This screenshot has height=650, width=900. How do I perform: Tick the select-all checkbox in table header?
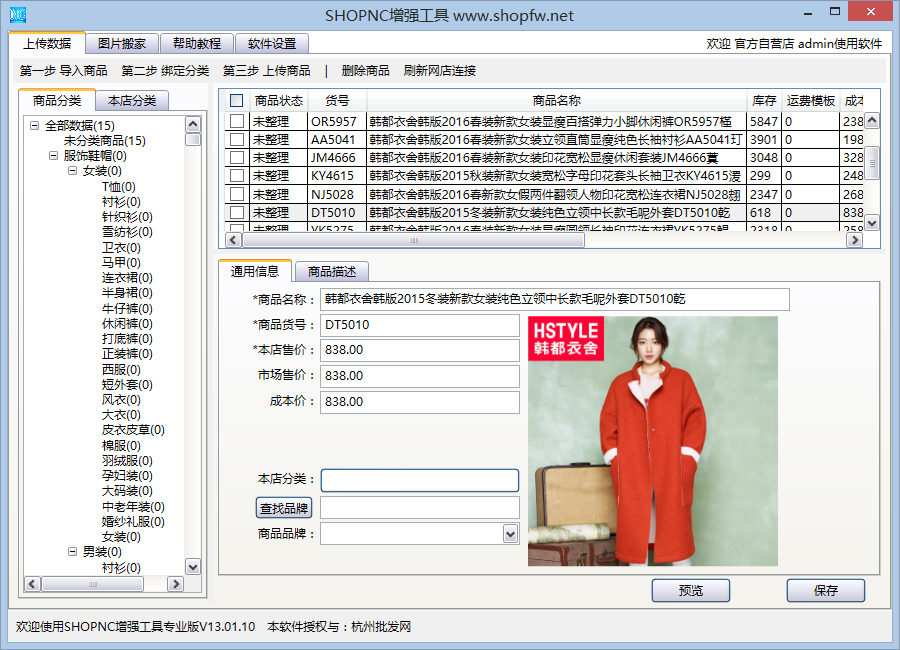click(x=236, y=100)
